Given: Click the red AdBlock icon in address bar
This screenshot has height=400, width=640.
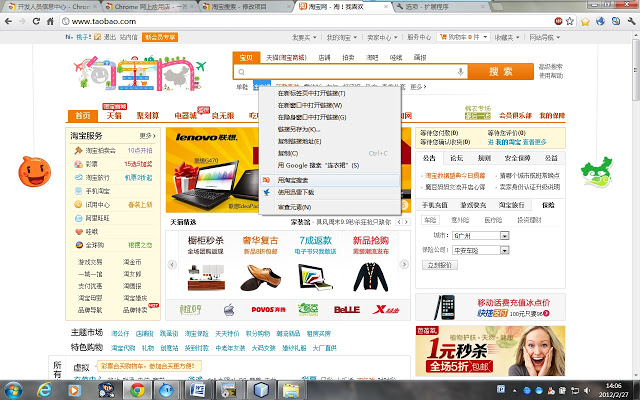Looking at the screenshot, I should click(x=558, y=21).
